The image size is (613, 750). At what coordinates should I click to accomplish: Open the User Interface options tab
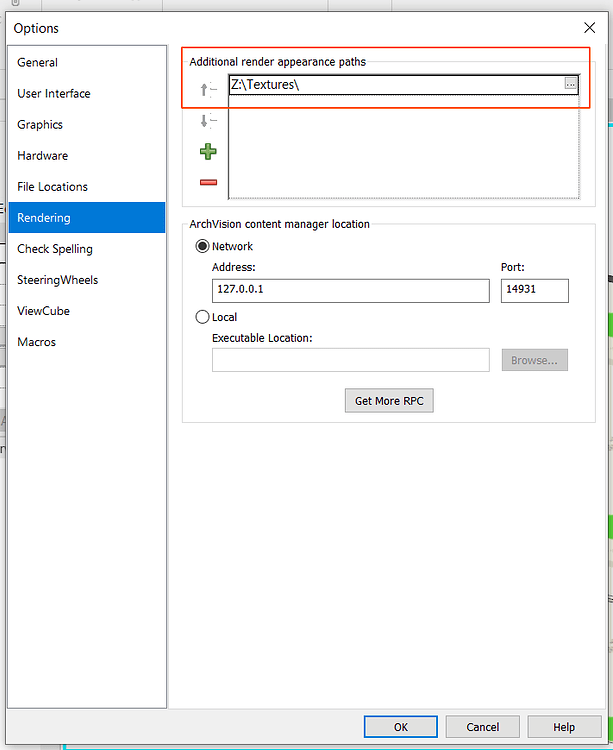87,93
